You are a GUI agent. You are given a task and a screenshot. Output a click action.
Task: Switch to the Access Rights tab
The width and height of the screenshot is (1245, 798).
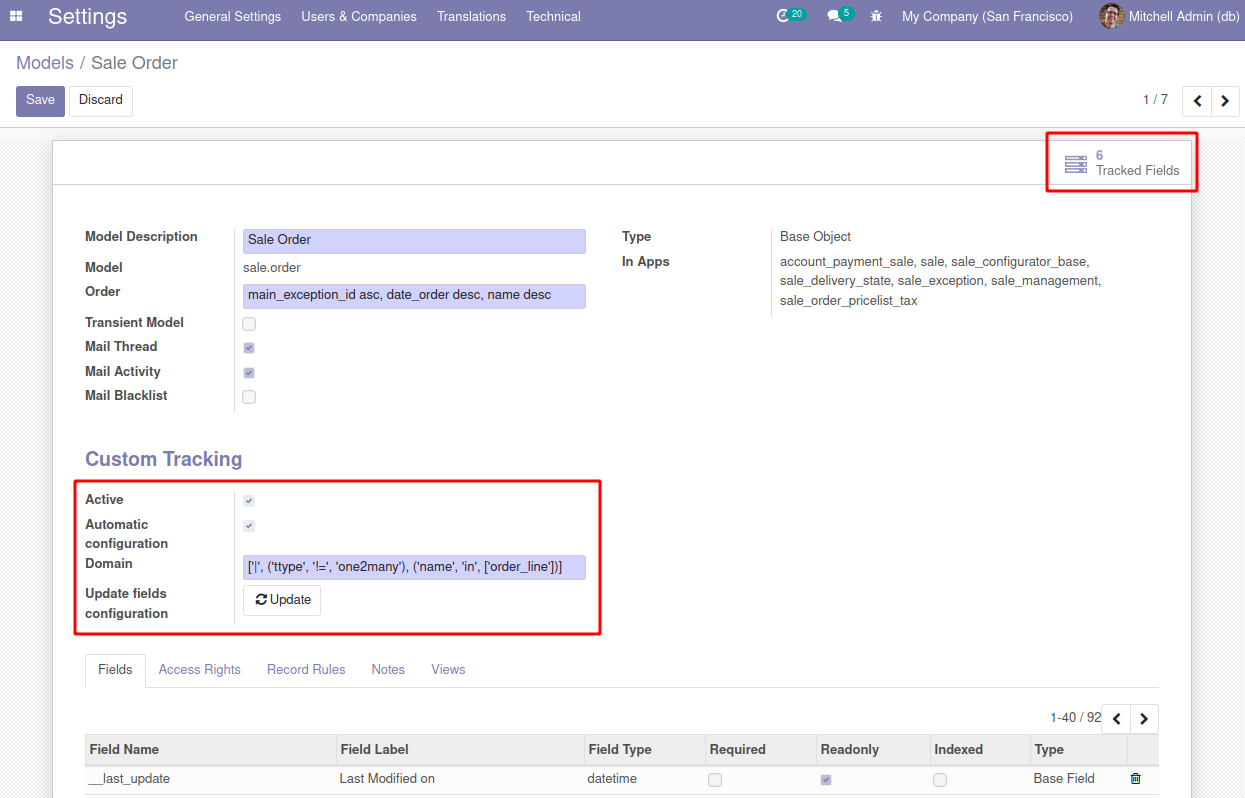click(x=199, y=669)
